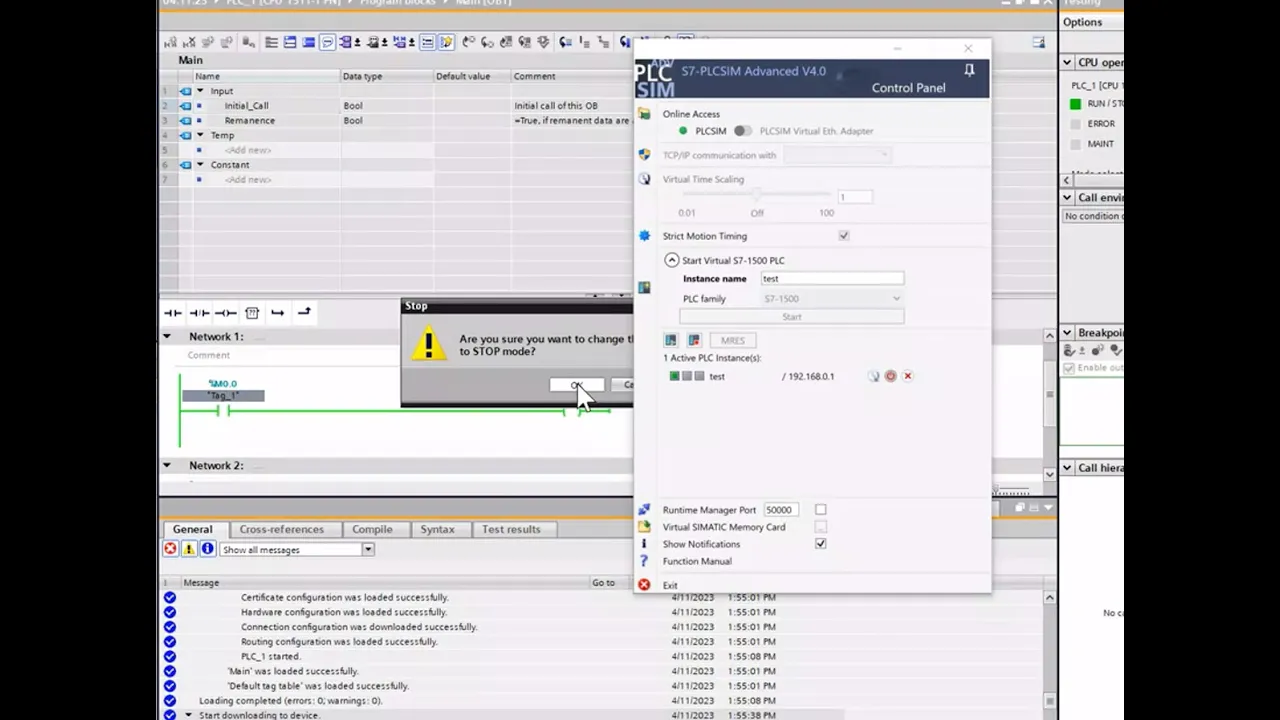Insert an empty box instruction
The height and width of the screenshot is (720, 1280).
(252, 313)
